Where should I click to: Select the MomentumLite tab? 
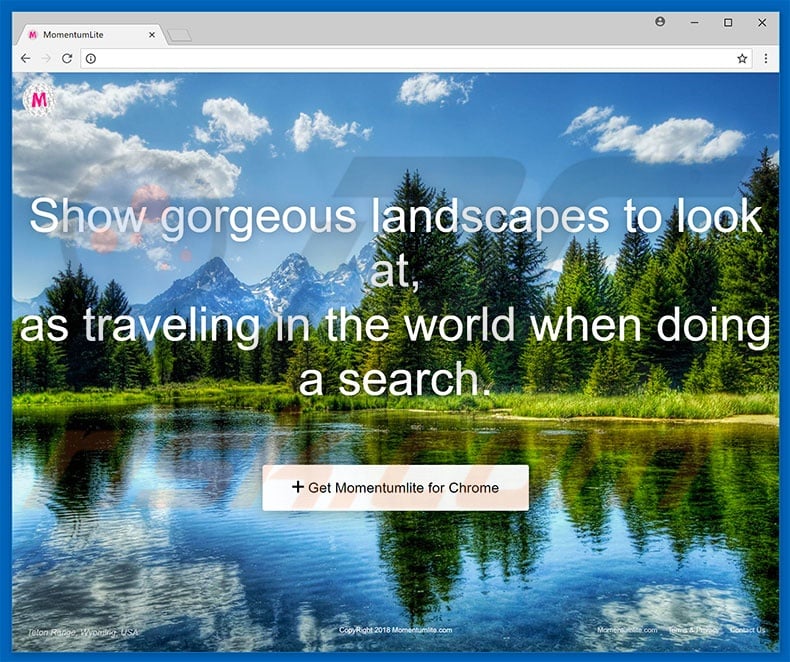pyautogui.click(x=90, y=35)
